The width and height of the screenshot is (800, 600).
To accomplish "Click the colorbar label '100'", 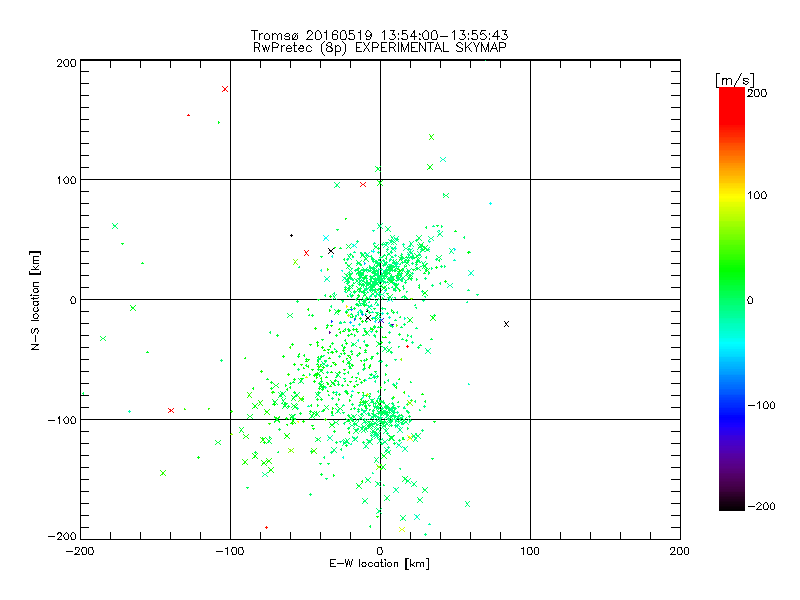I will click(757, 195).
